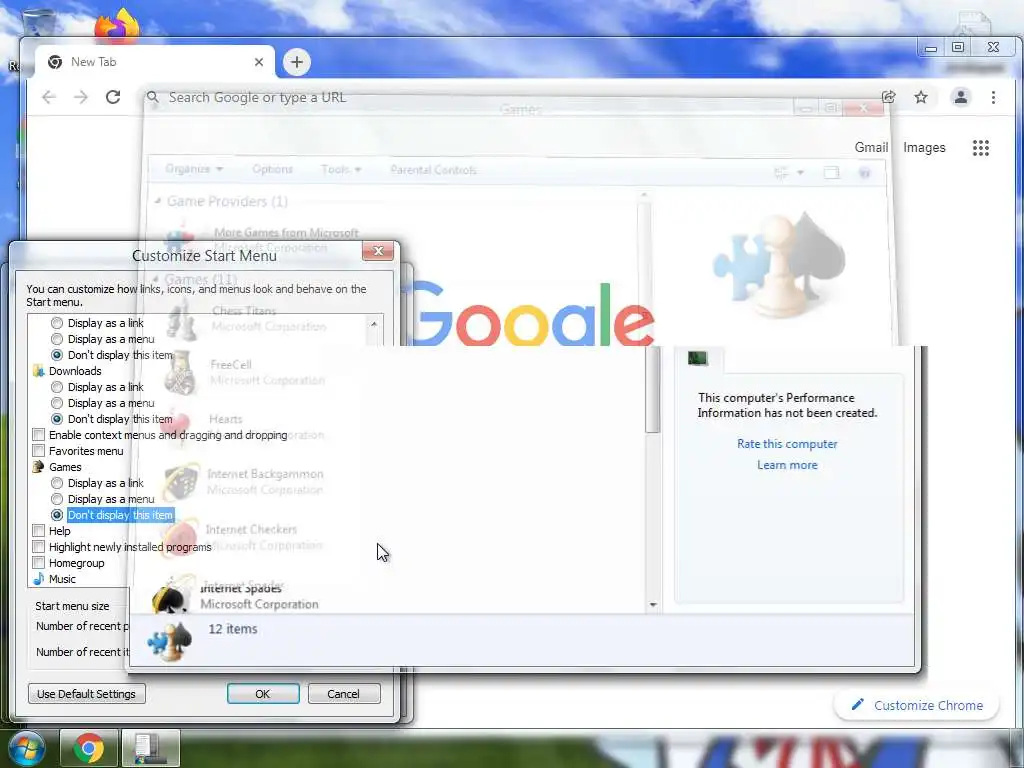1024x768 pixels.
Task: Close the Customize Start Menu dialog
Action: point(377,251)
